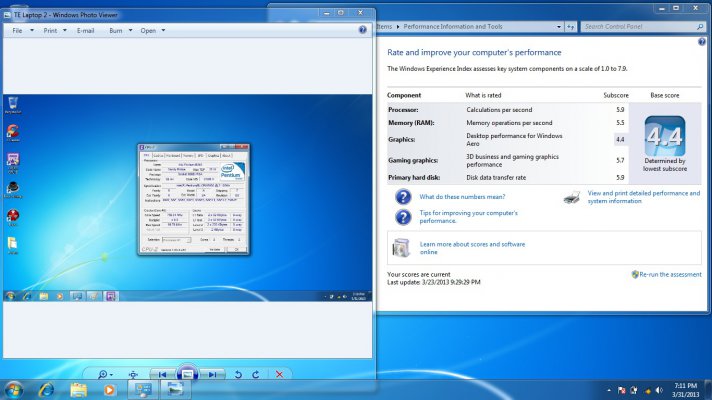Click the search magnifier icon in Control Panel
Image resolution: width=712 pixels, height=400 pixels.
pos(700,27)
